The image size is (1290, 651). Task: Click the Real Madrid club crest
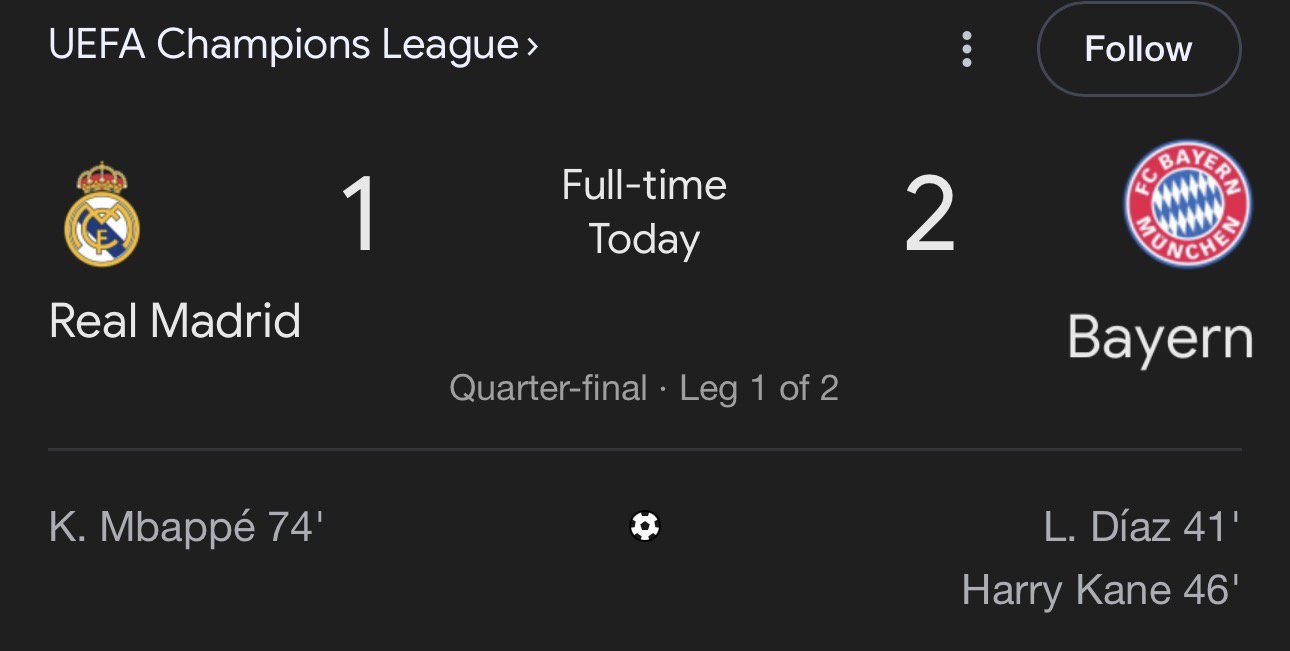(x=102, y=215)
